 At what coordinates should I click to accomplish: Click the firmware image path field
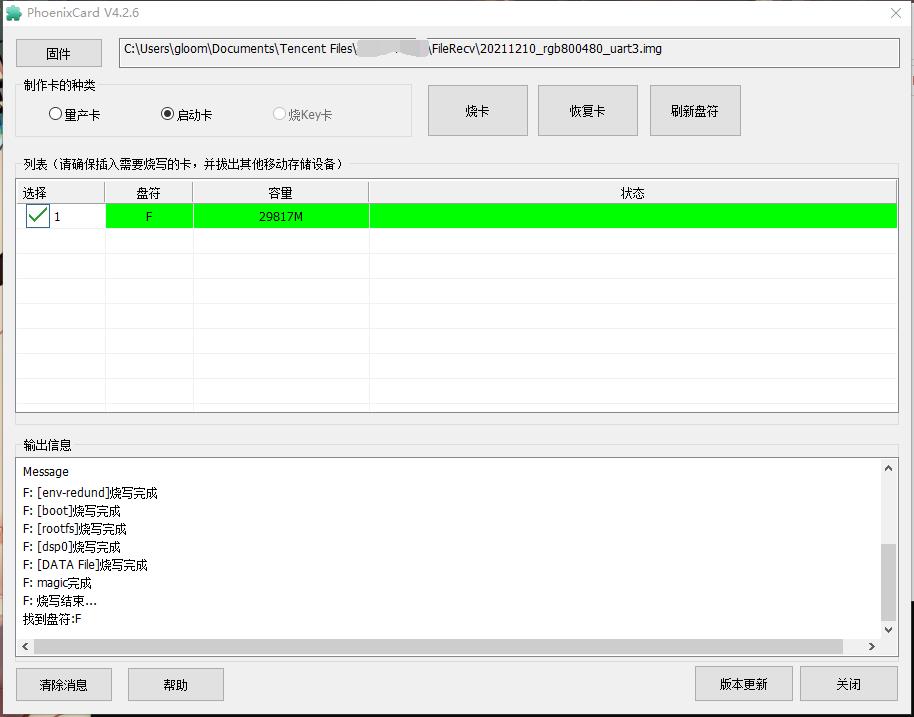pos(508,53)
